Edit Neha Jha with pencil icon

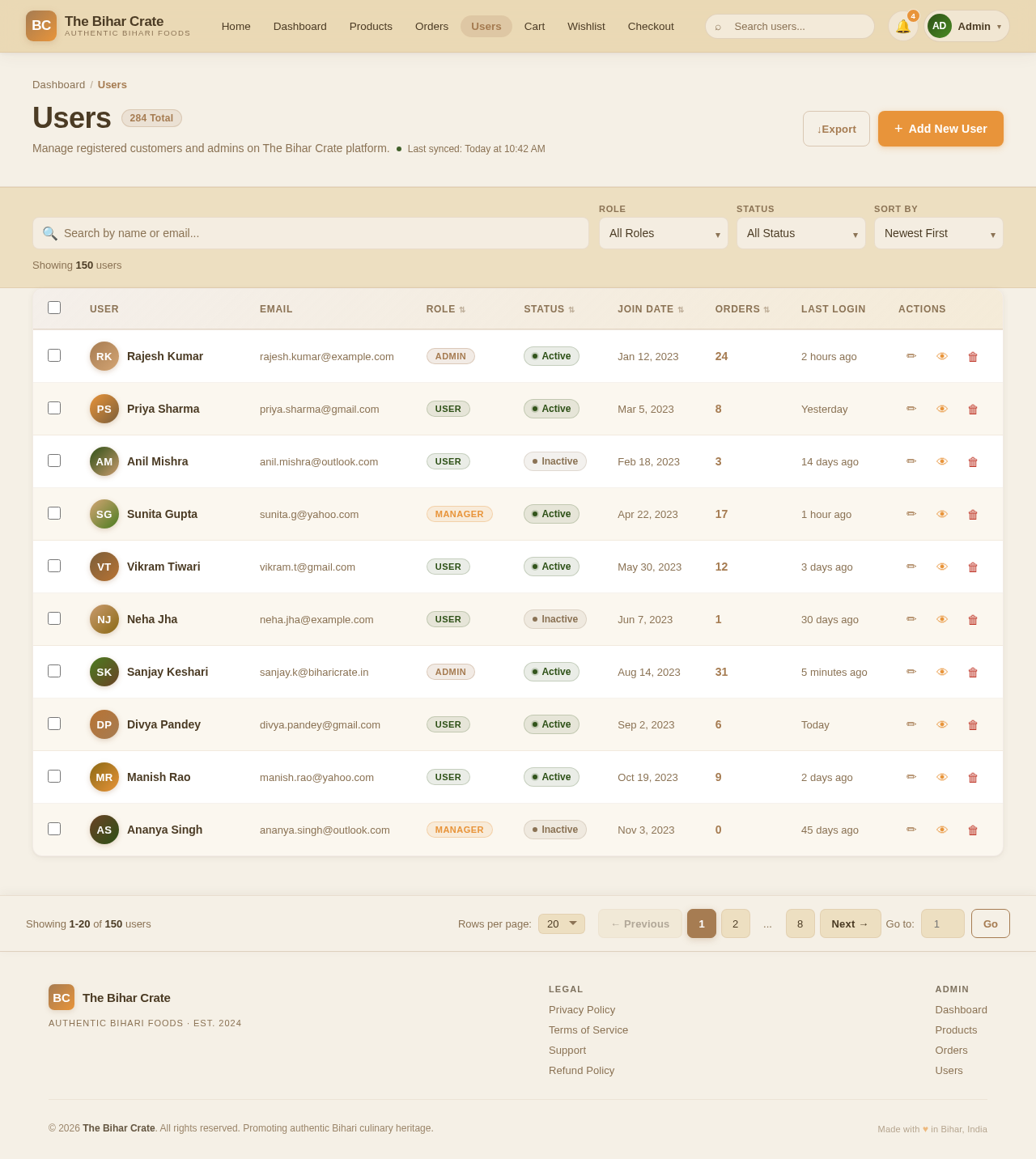pos(911,619)
